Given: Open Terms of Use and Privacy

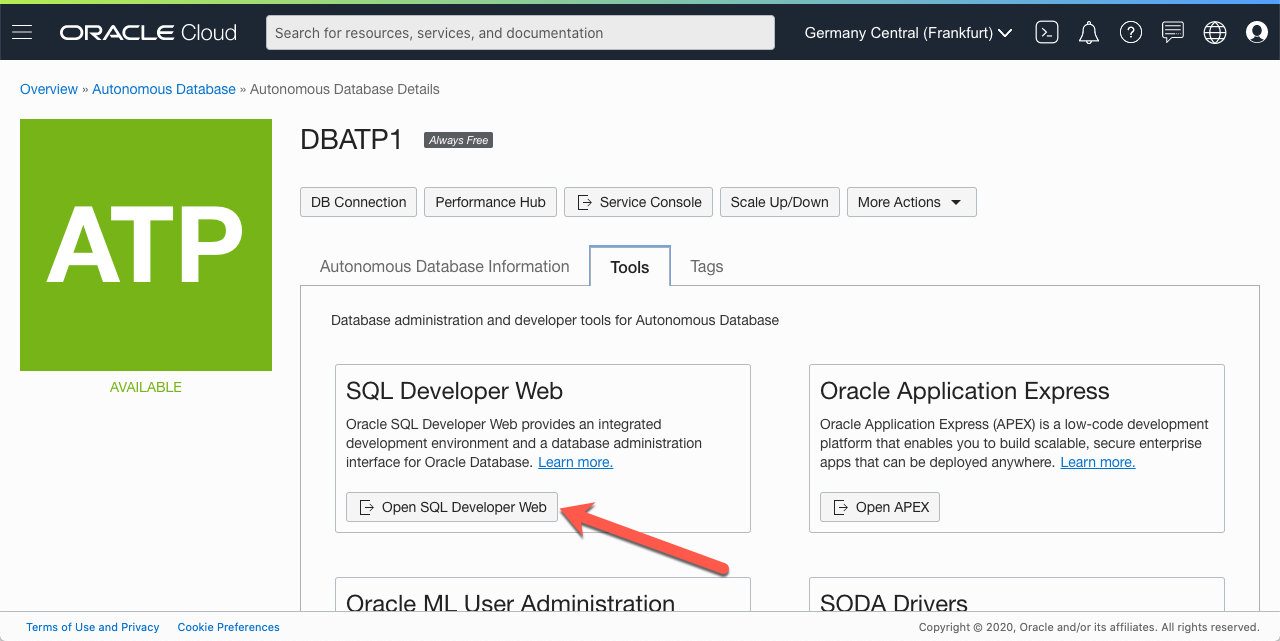Looking at the screenshot, I should 93,627.
